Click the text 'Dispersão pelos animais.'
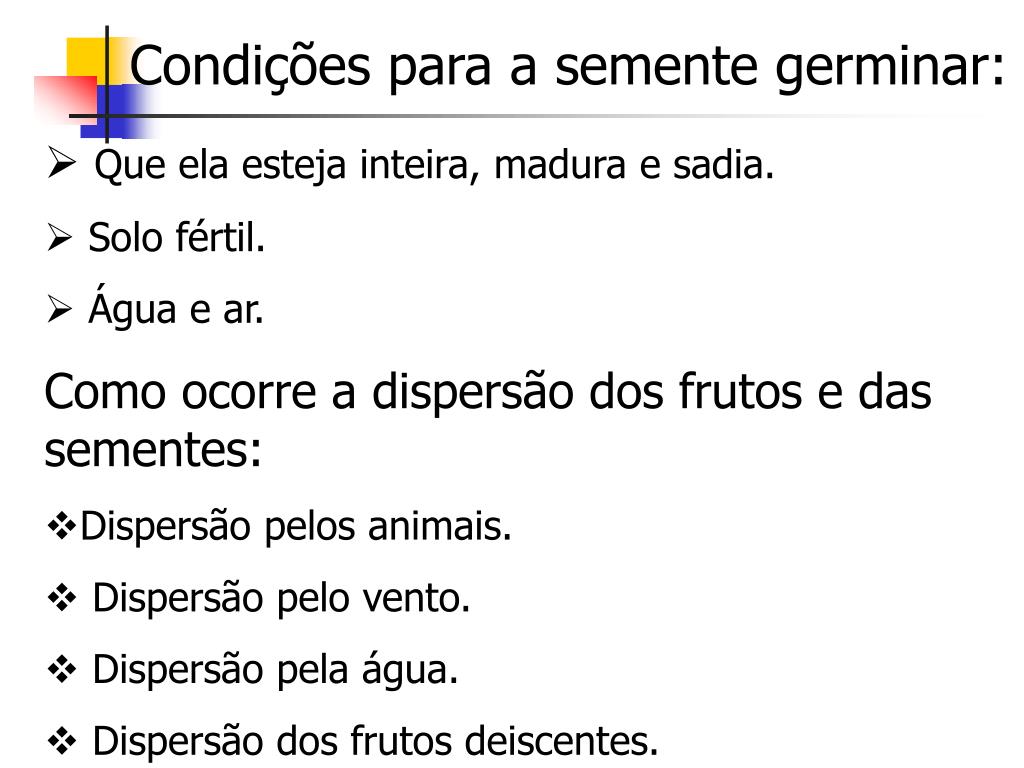 (x=296, y=526)
